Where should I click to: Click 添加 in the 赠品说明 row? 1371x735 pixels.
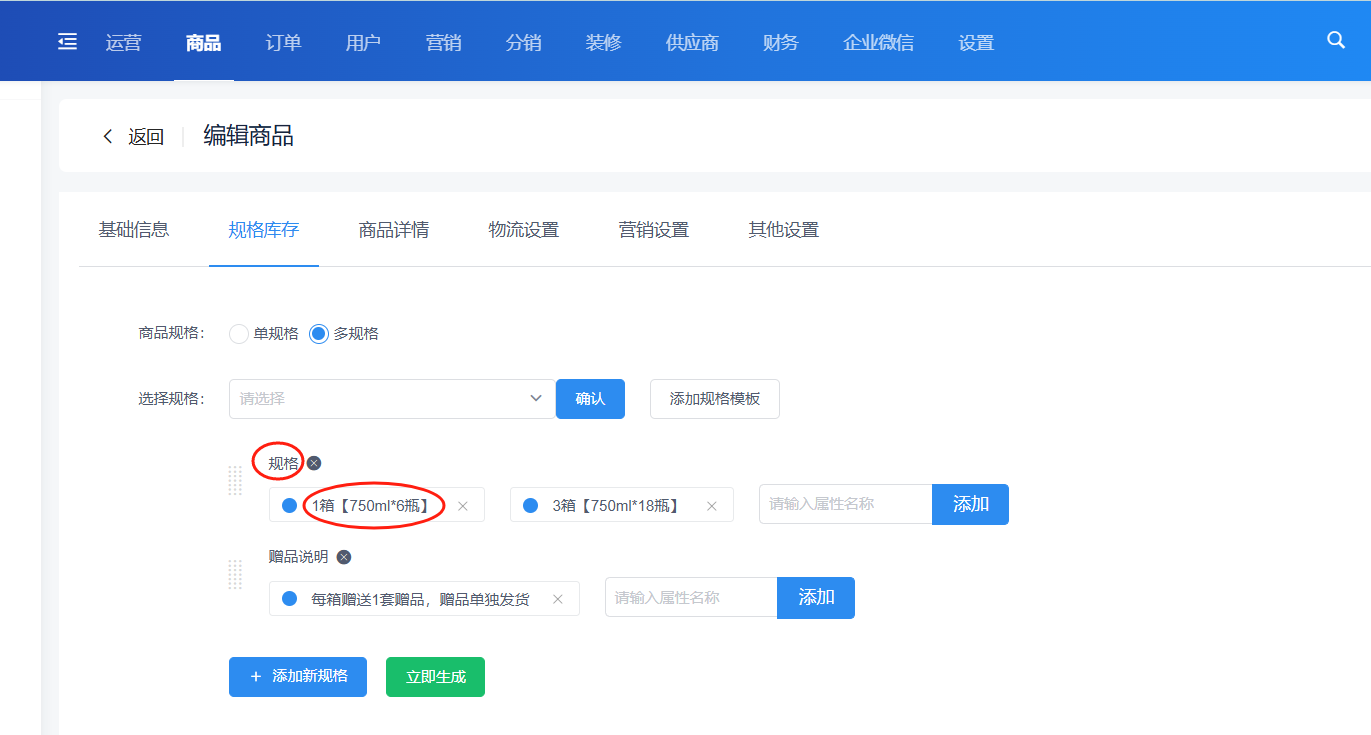pyautogui.click(x=816, y=597)
